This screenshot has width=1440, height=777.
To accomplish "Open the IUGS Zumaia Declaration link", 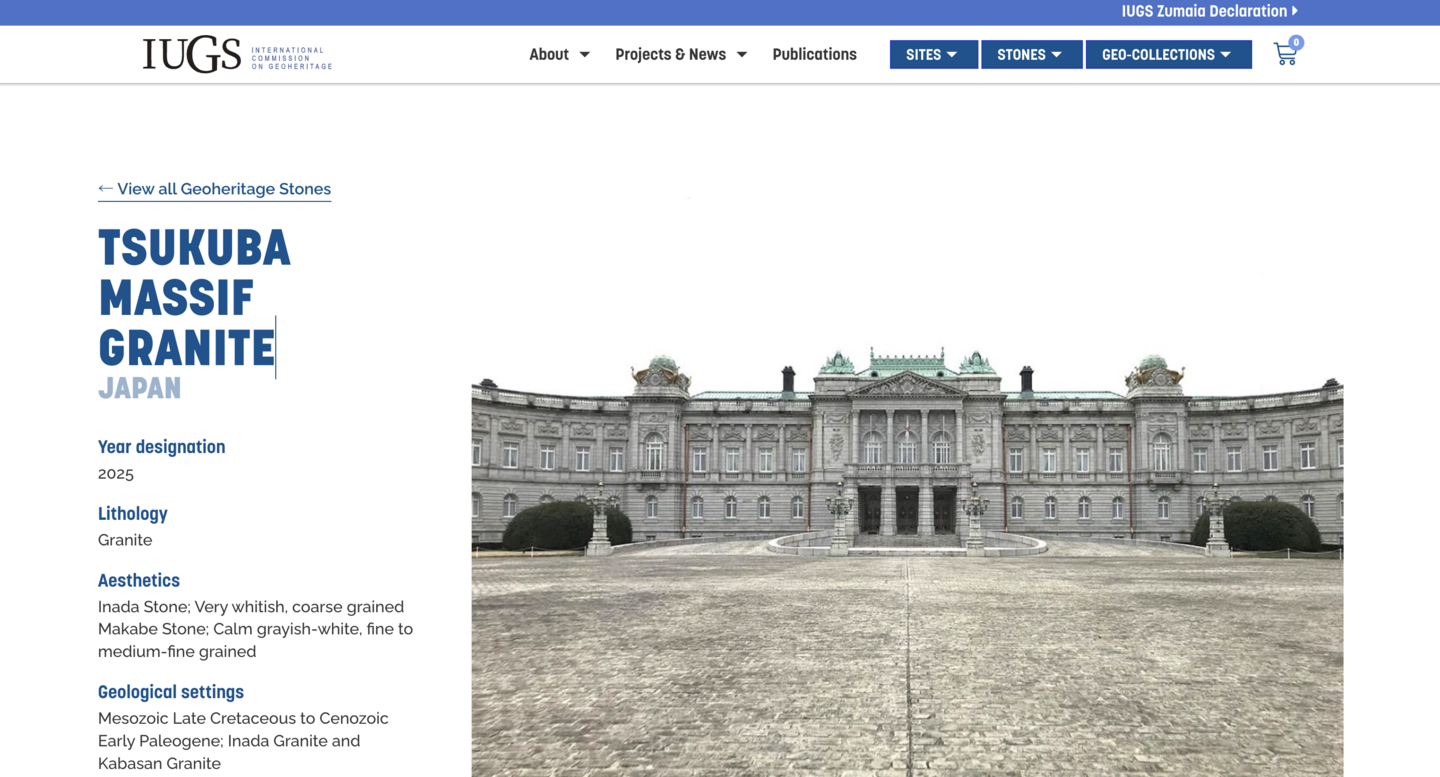I will 1203,11.
